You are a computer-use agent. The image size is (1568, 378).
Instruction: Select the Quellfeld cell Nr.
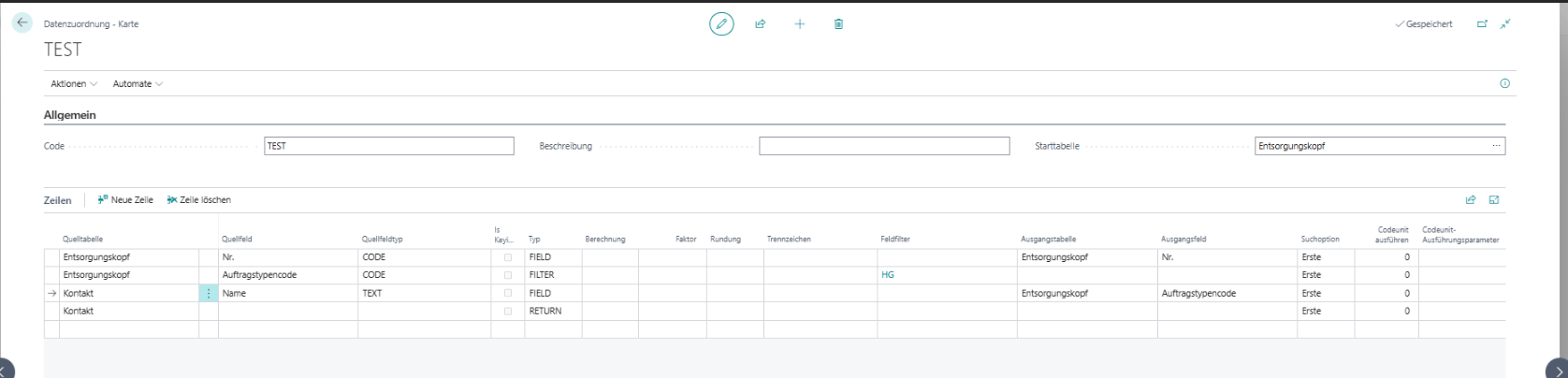(288, 257)
